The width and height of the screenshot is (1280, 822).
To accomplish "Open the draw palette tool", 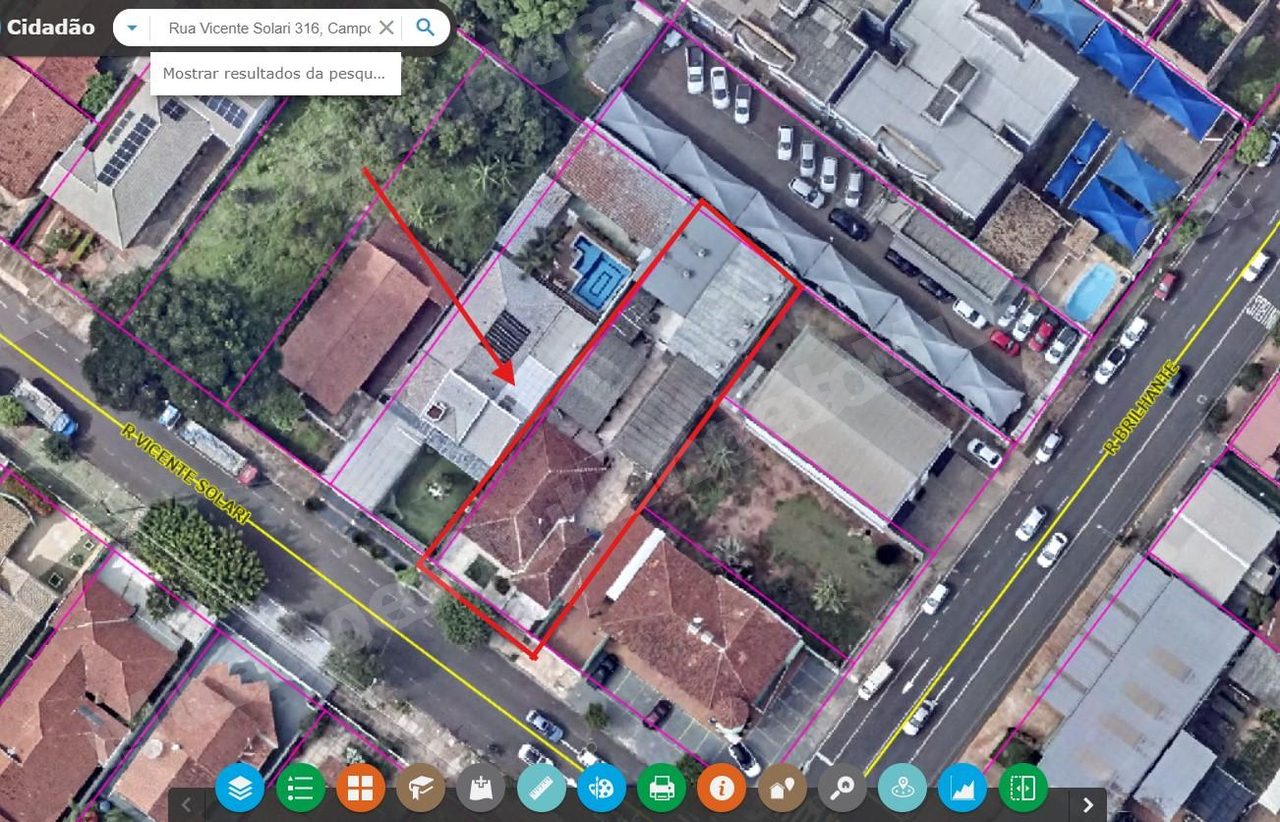I will (x=601, y=788).
